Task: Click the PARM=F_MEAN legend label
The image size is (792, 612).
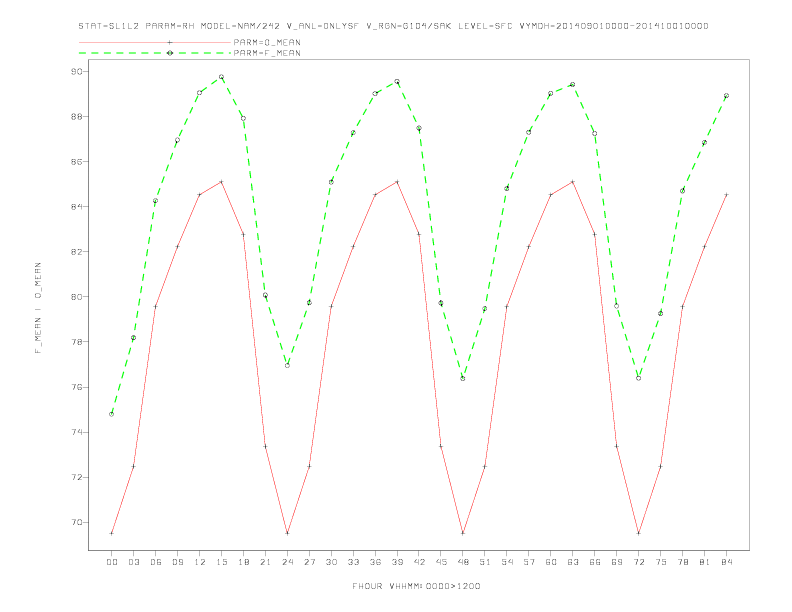Action: 267,53
